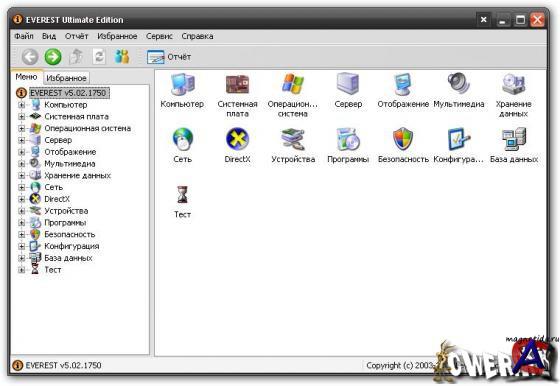The height and width of the screenshot is (386, 560).
Task: Open the Системная плата icon in right pane
Action: click(237, 84)
